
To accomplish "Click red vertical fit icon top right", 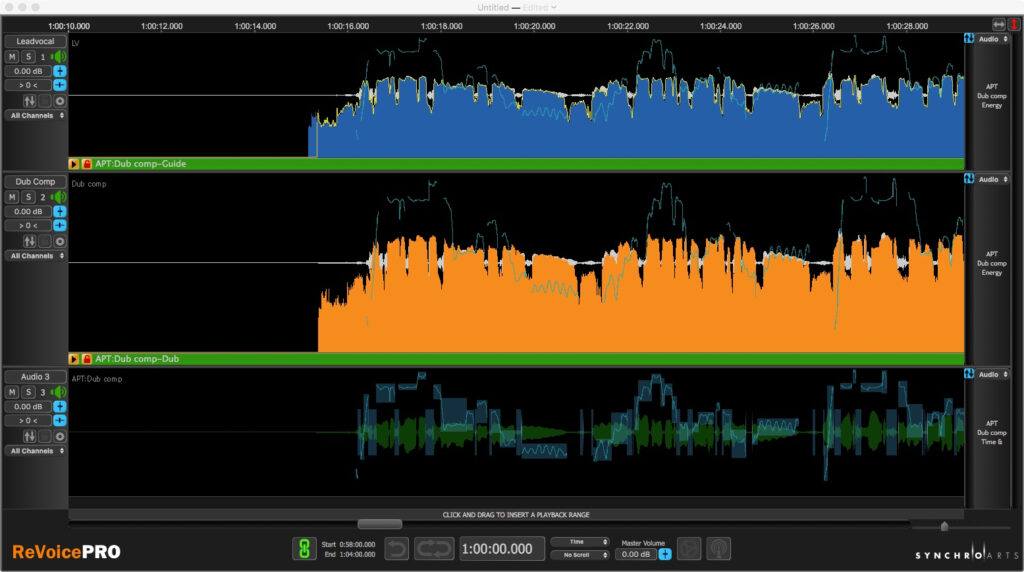I will pos(1014,25).
